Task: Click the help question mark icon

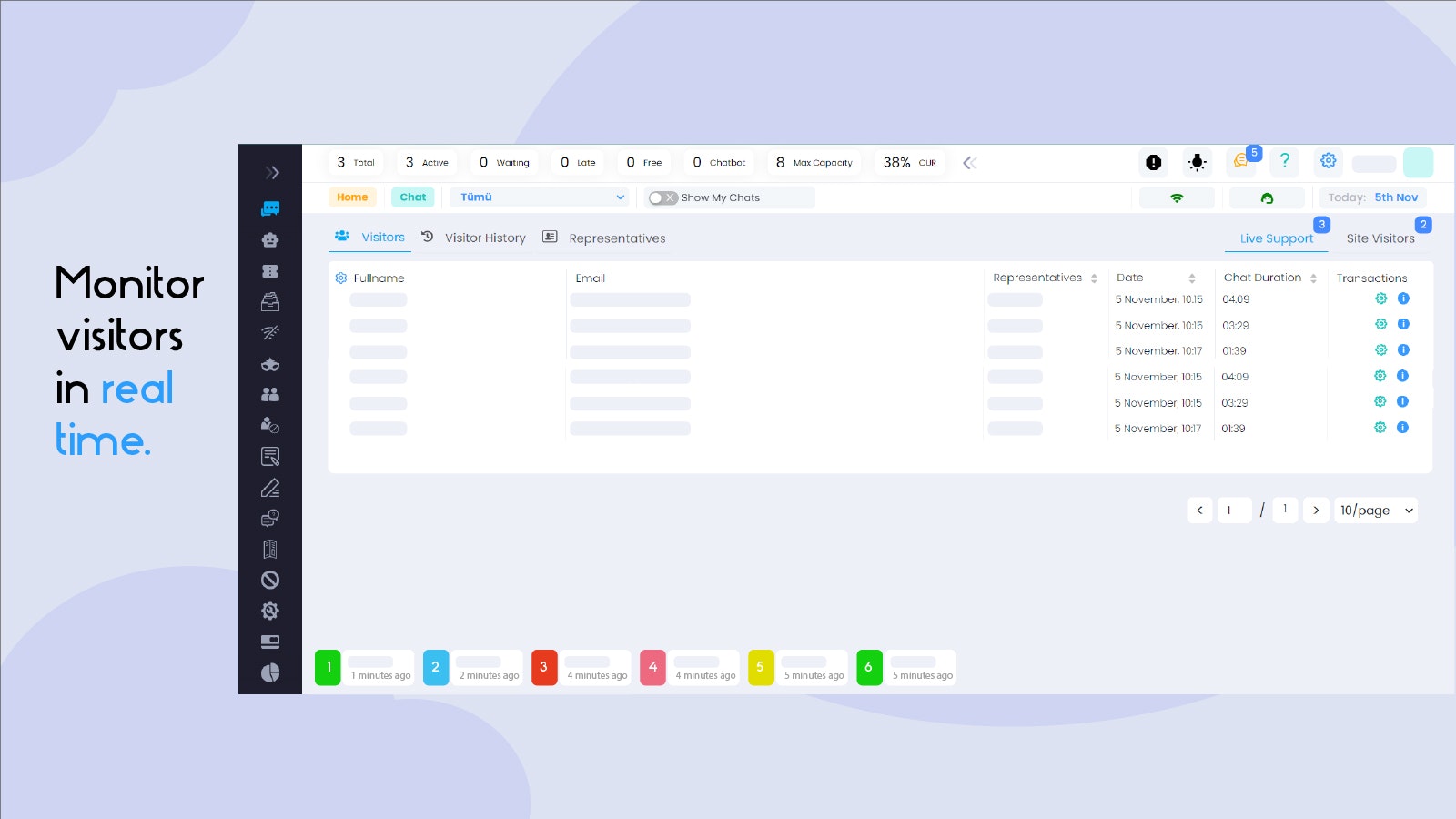Action: 1285,162
